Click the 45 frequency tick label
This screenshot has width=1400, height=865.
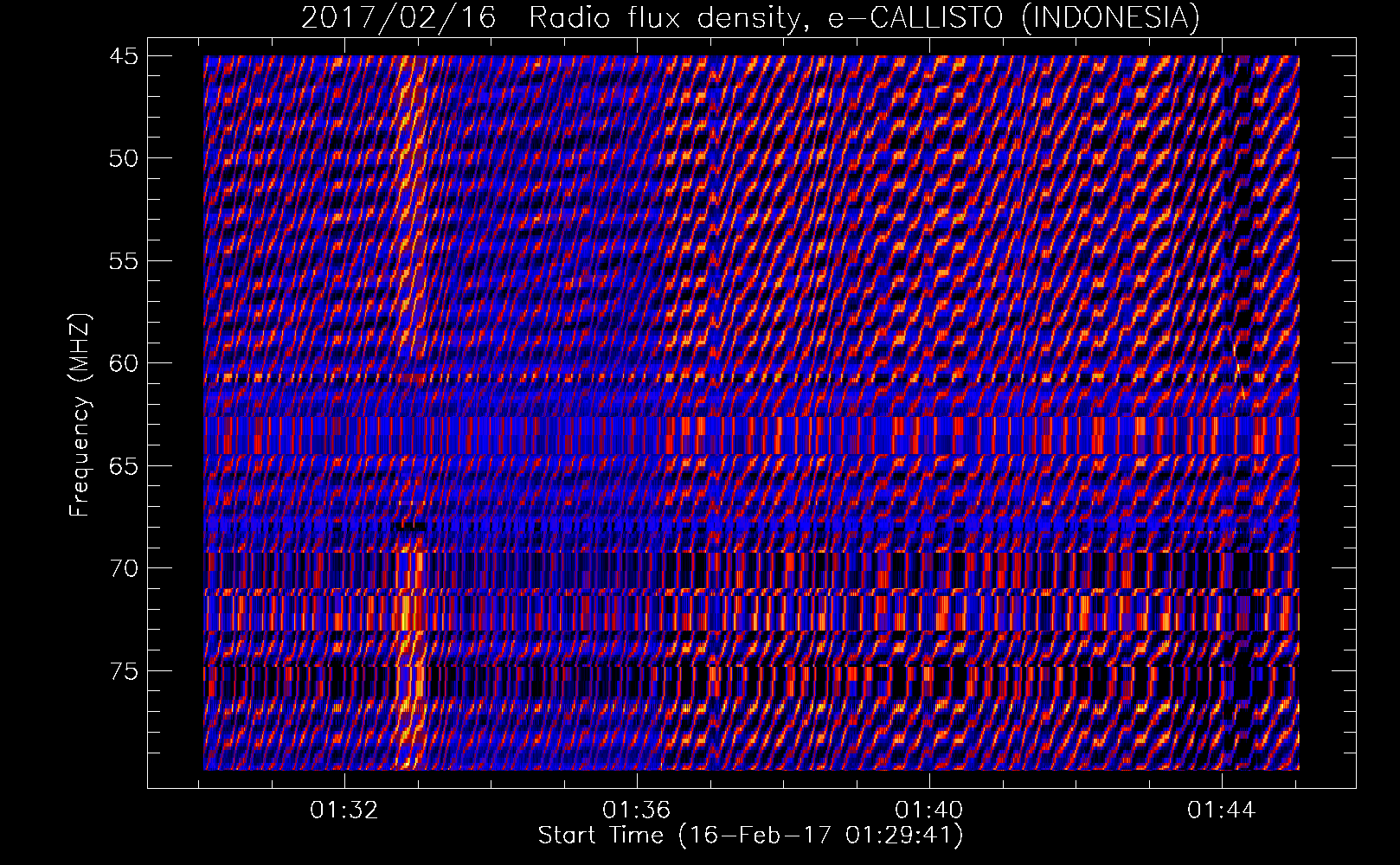click(122, 56)
